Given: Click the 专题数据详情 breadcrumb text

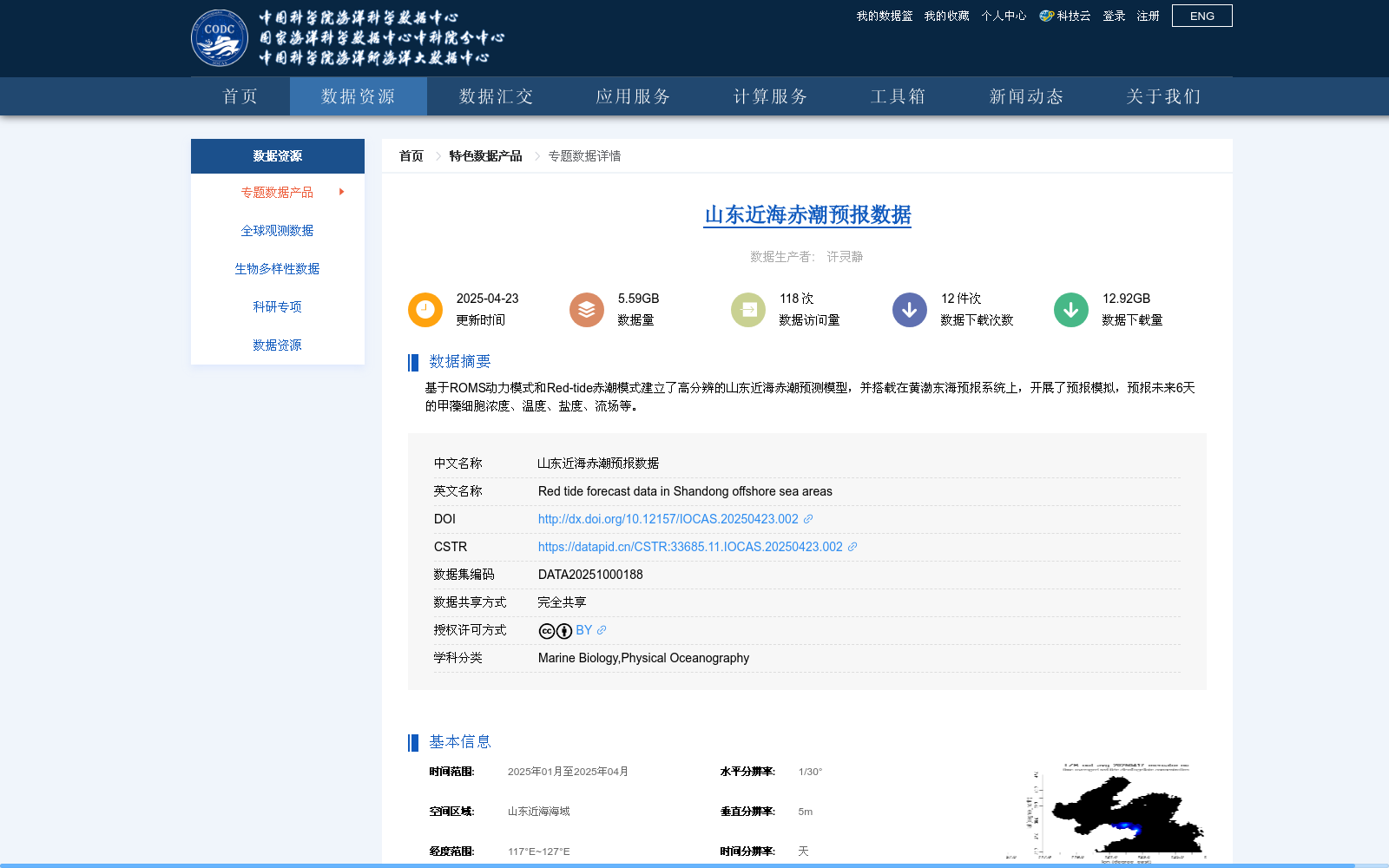Looking at the screenshot, I should pos(584,156).
